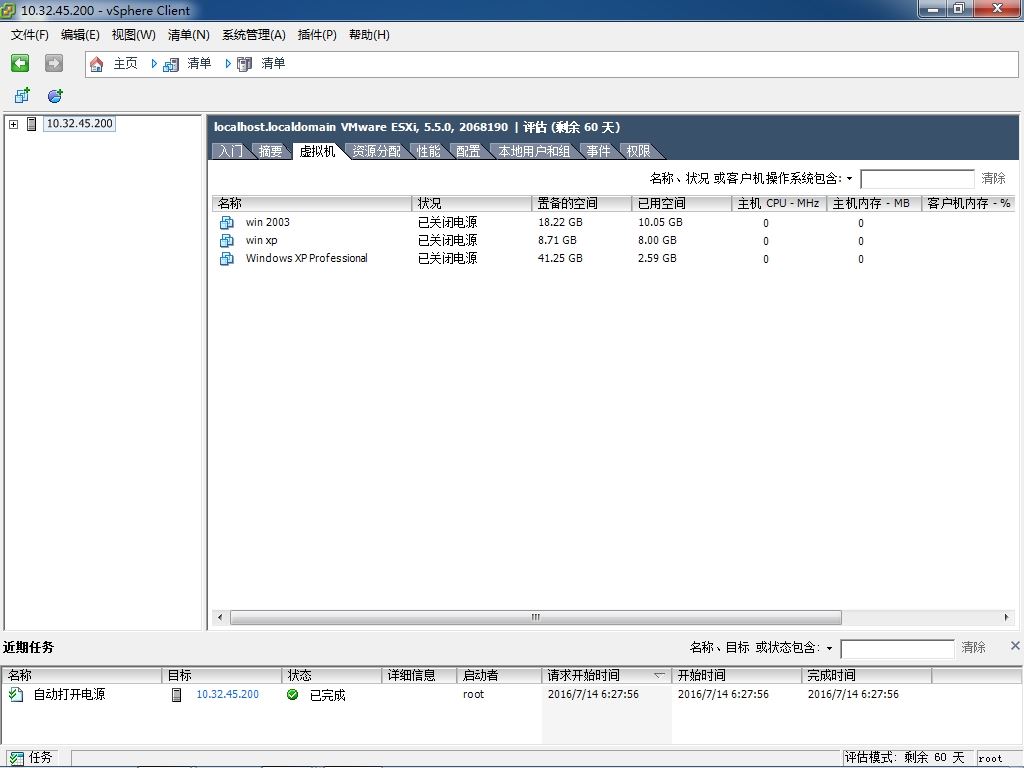The image size is (1024, 768).
Task: Open the 系统管理(A) menu
Action: tap(253, 35)
